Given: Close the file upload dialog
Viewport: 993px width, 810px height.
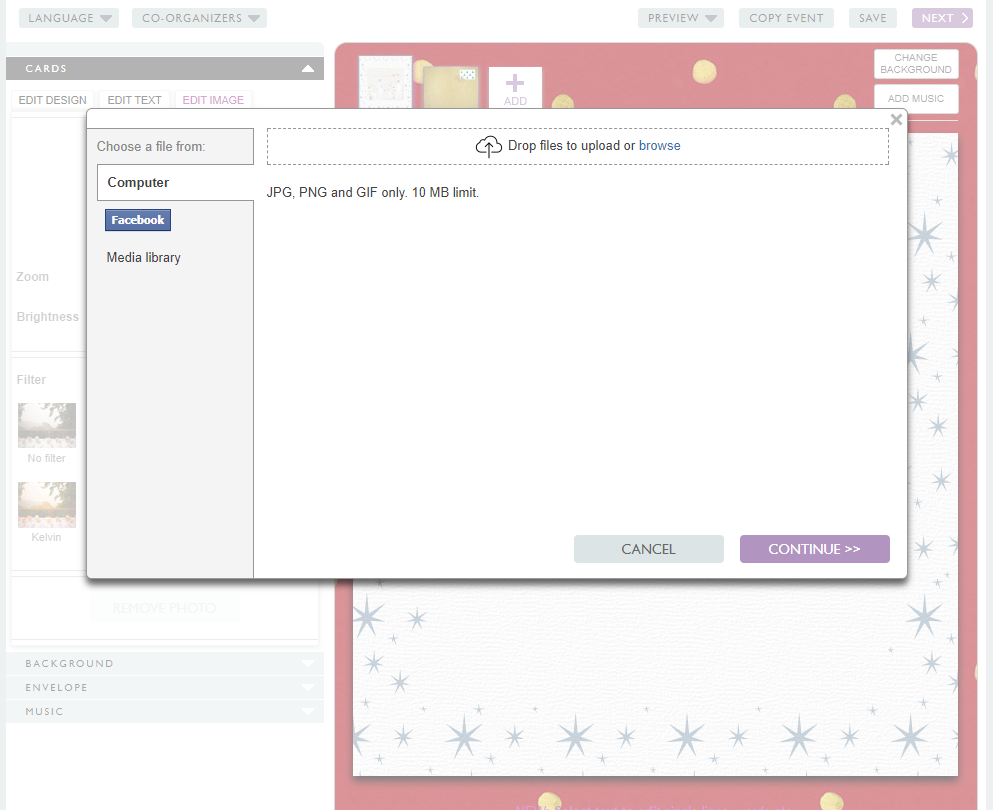Looking at the screenshot, I should [x=896, y=120].
